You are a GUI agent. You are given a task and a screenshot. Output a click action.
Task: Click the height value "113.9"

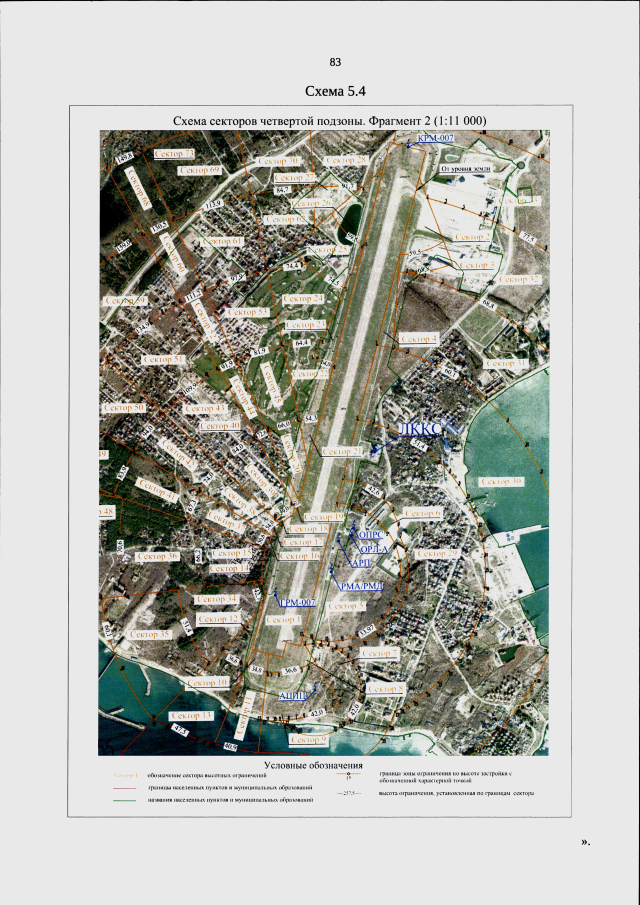click(x=214, y=204)
